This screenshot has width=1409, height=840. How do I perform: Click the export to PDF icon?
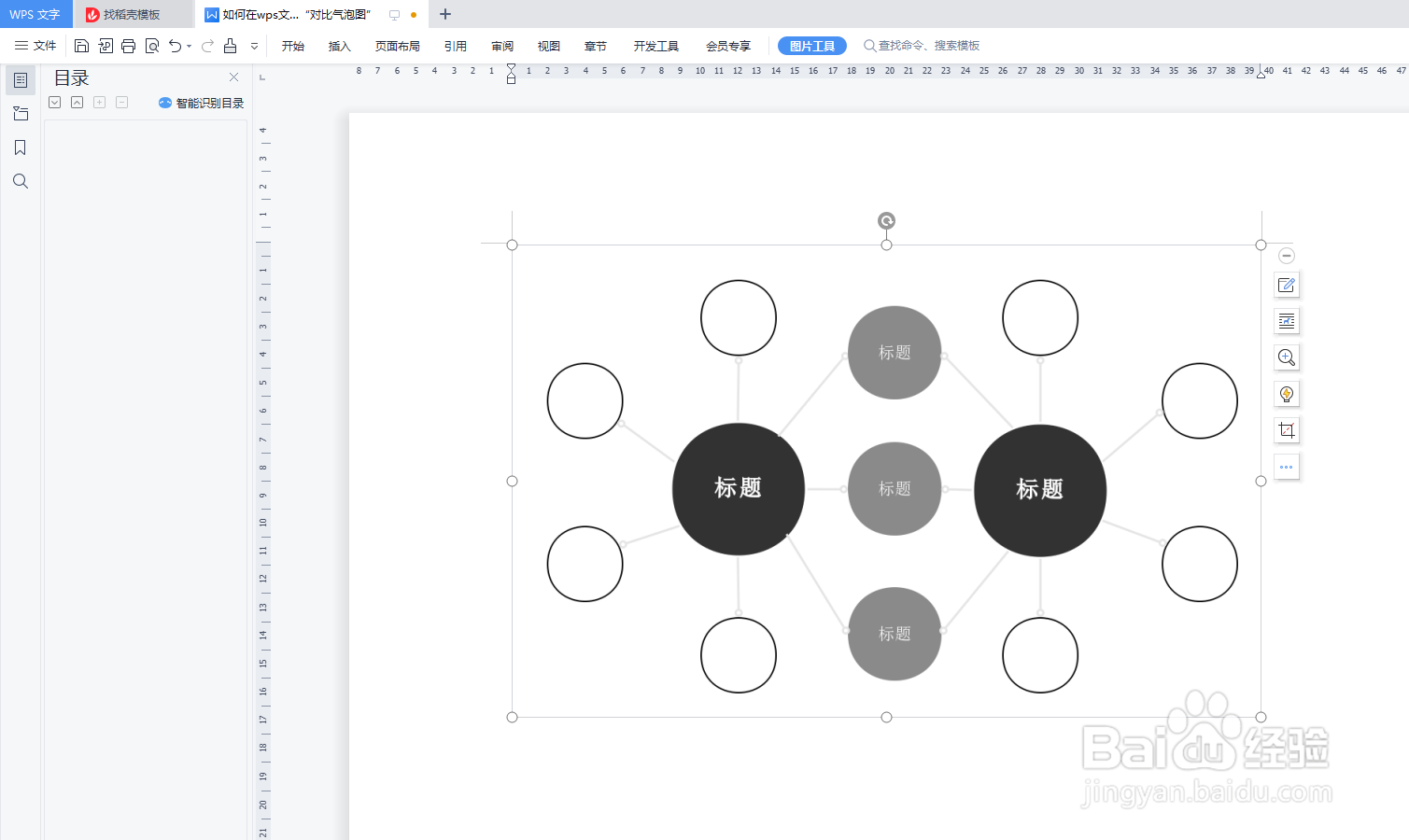coord(106,46)
